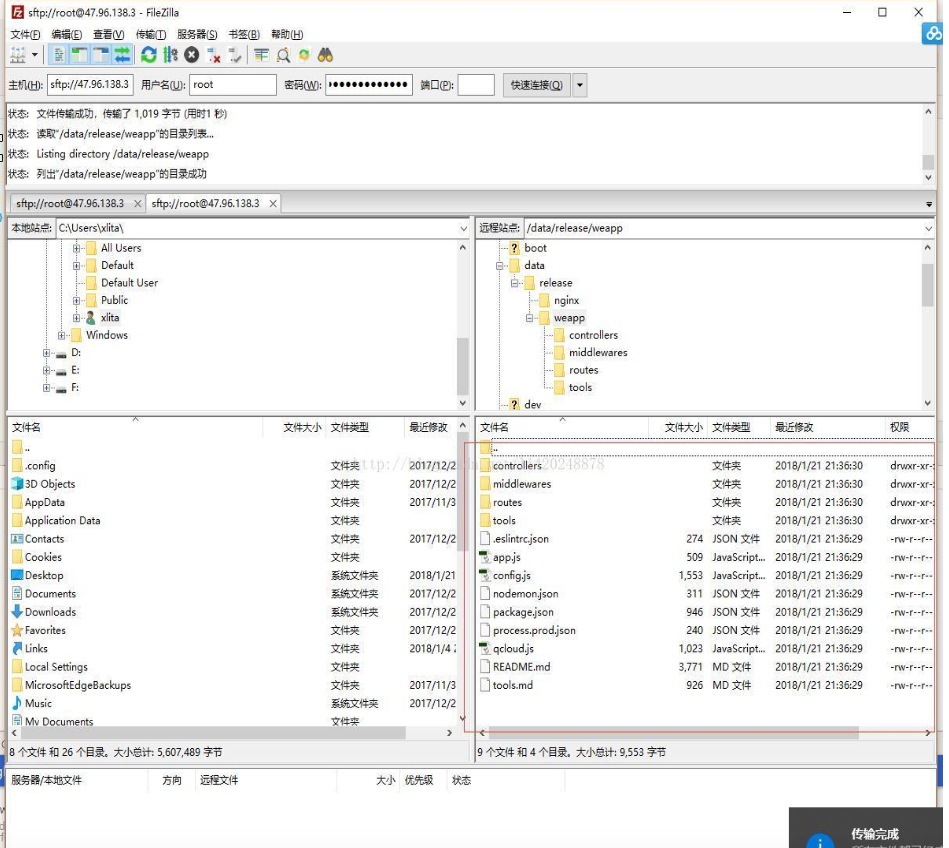
Task: Toggle the message log display
Action: 58,56
